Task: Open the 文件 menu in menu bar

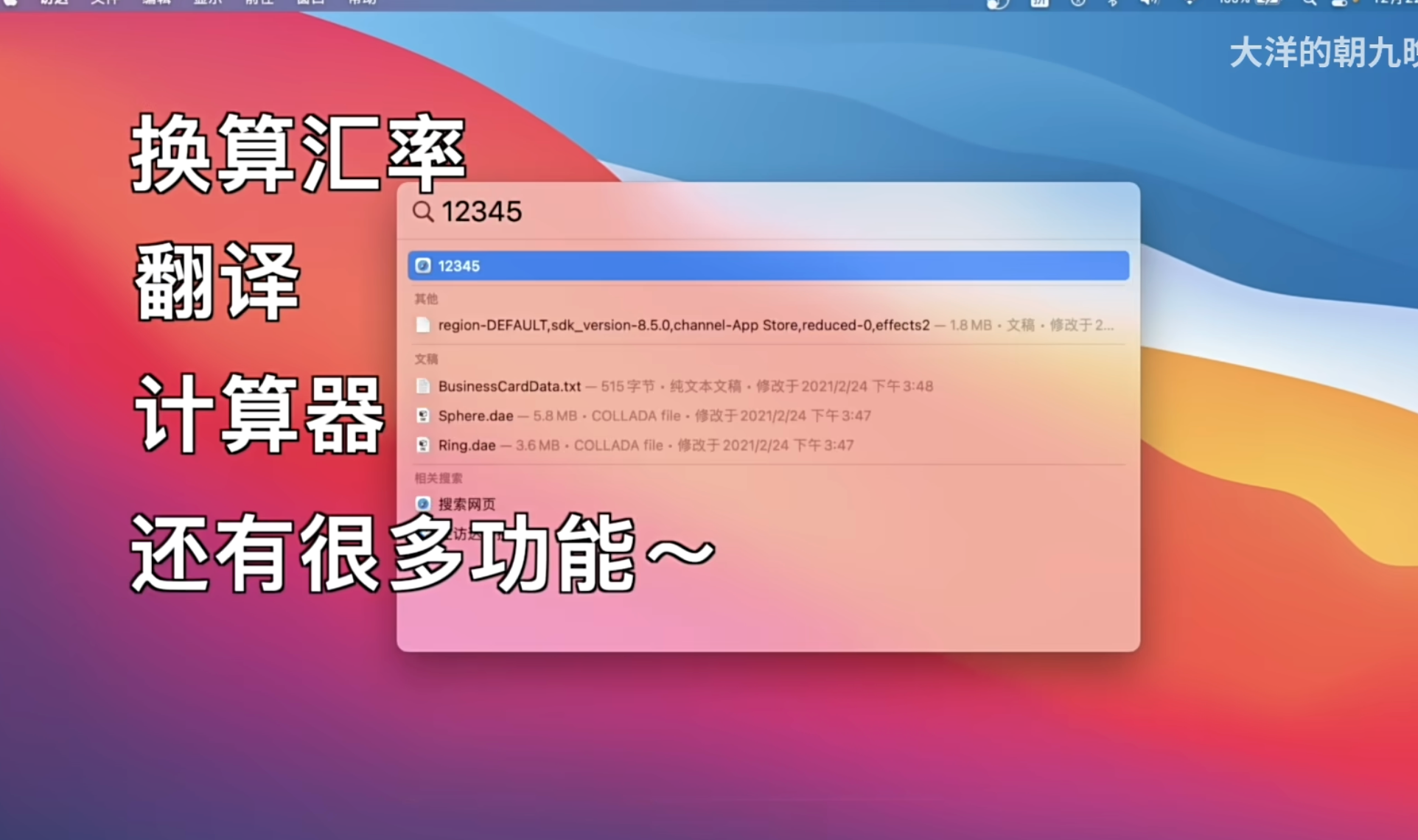Action: tap(104, 2)
